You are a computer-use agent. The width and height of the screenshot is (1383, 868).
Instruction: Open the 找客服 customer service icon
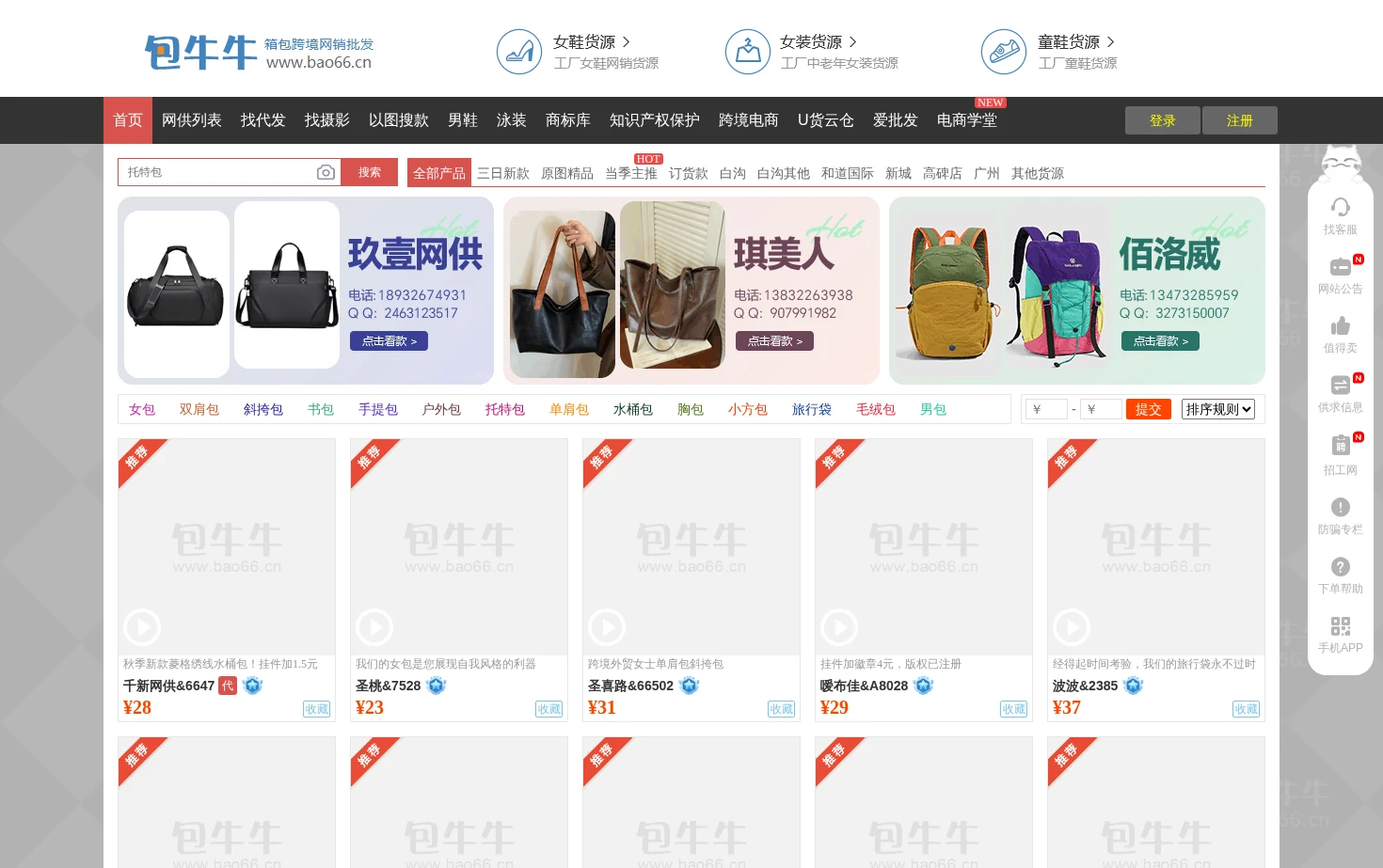click(x=1341, y=206)
